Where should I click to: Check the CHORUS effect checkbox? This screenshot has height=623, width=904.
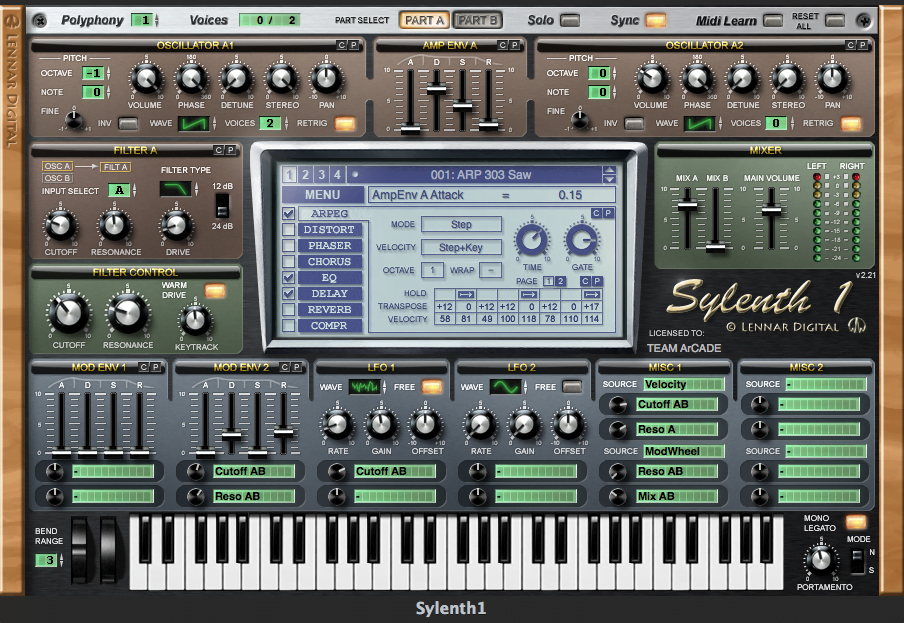point(289,262)
